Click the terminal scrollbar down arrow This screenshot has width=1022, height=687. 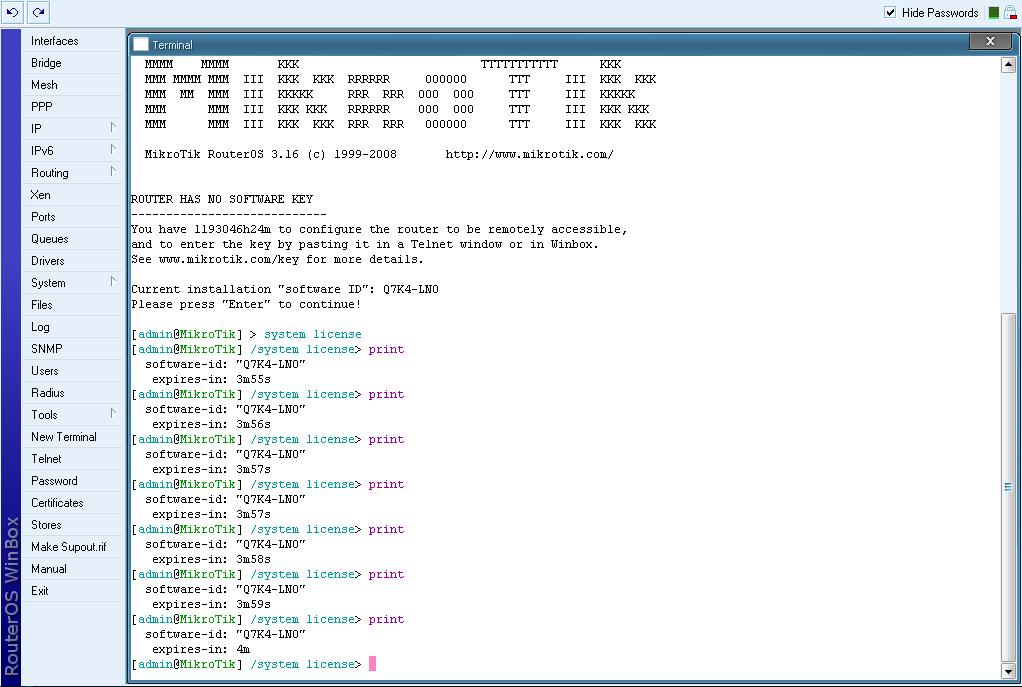click(1008, 671)
